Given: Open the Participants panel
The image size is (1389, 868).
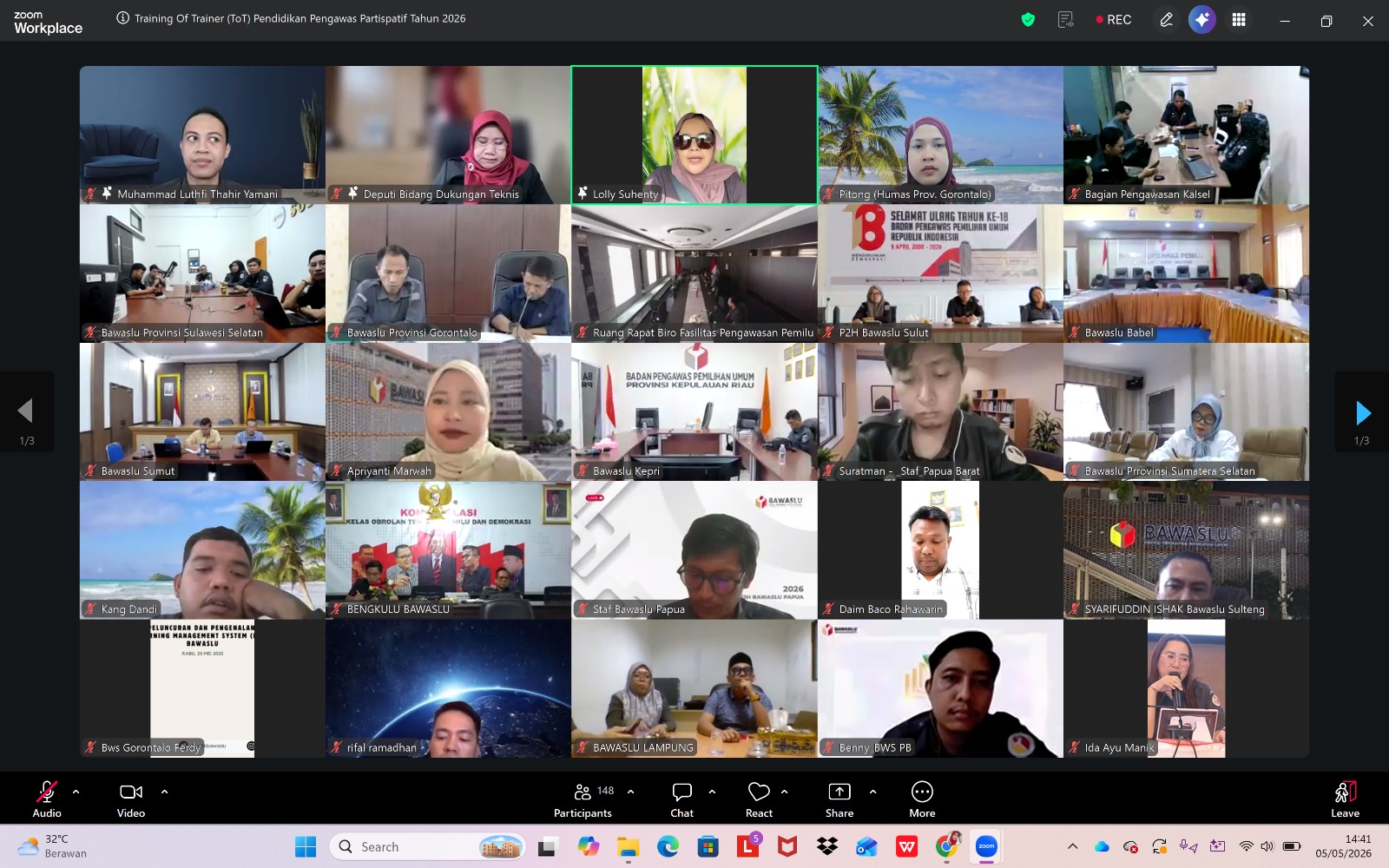Looking at the screenshot, I should point(583,799).
